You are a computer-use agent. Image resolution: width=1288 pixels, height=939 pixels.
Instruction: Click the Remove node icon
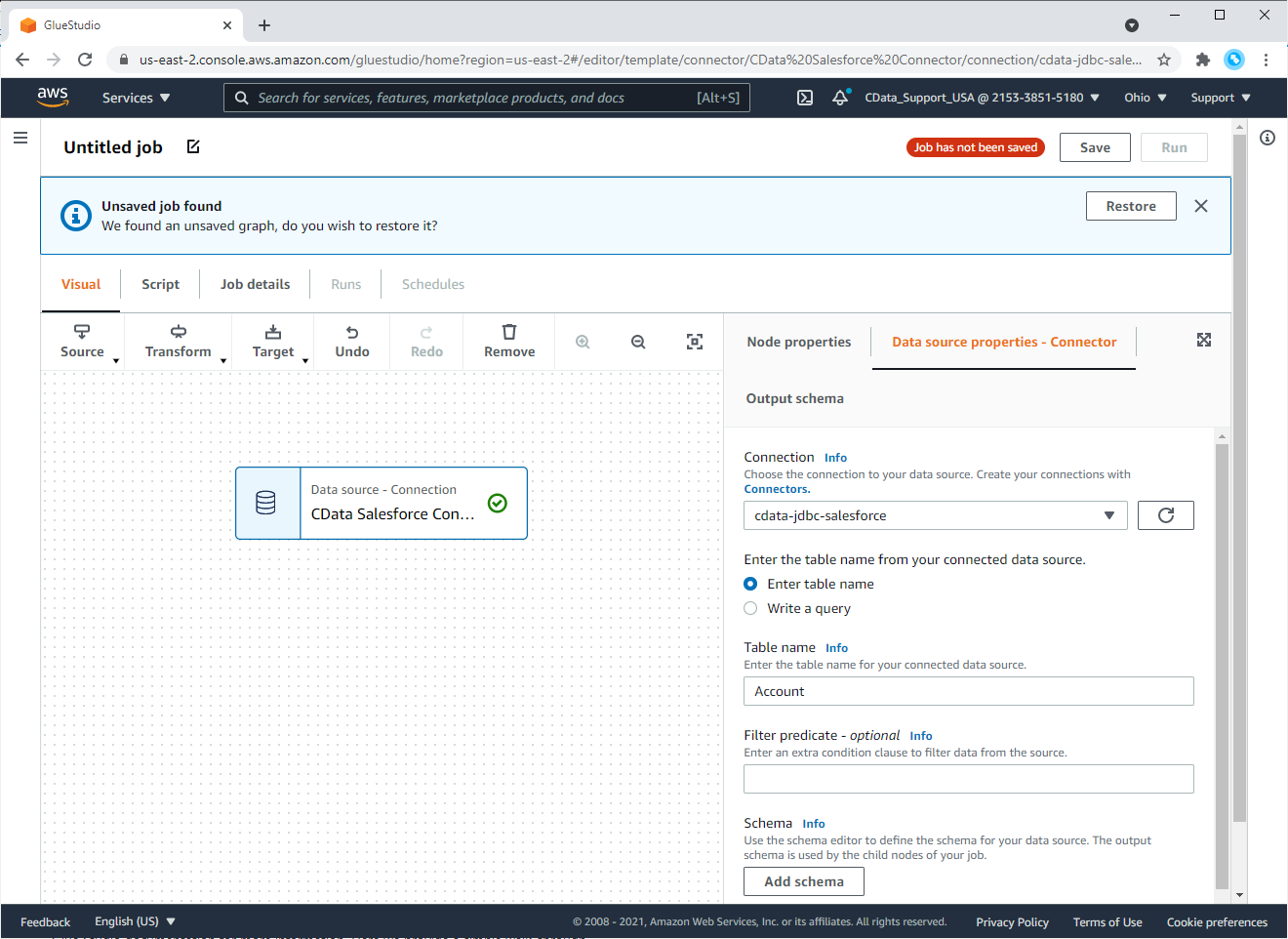[508, 341]
